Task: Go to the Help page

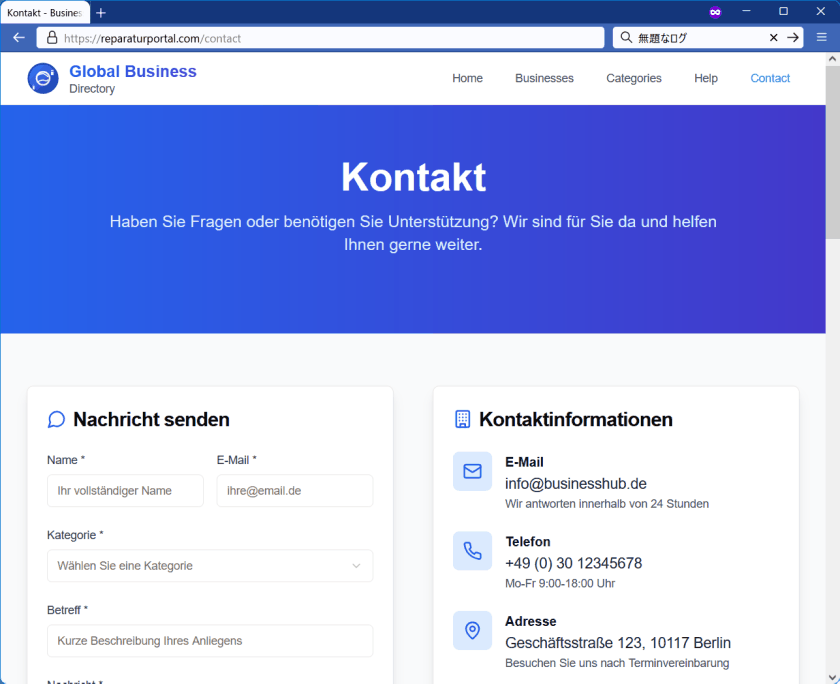Action: click(706, 78)
